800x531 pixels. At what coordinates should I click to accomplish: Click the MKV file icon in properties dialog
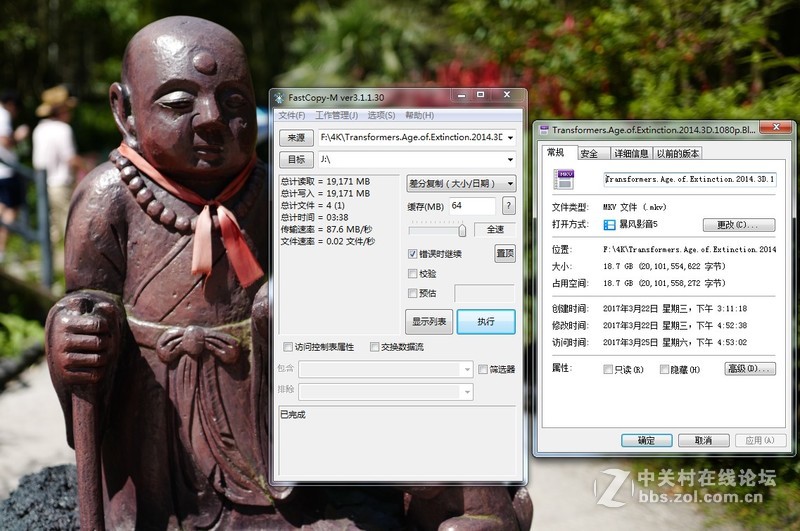(564, 180)
